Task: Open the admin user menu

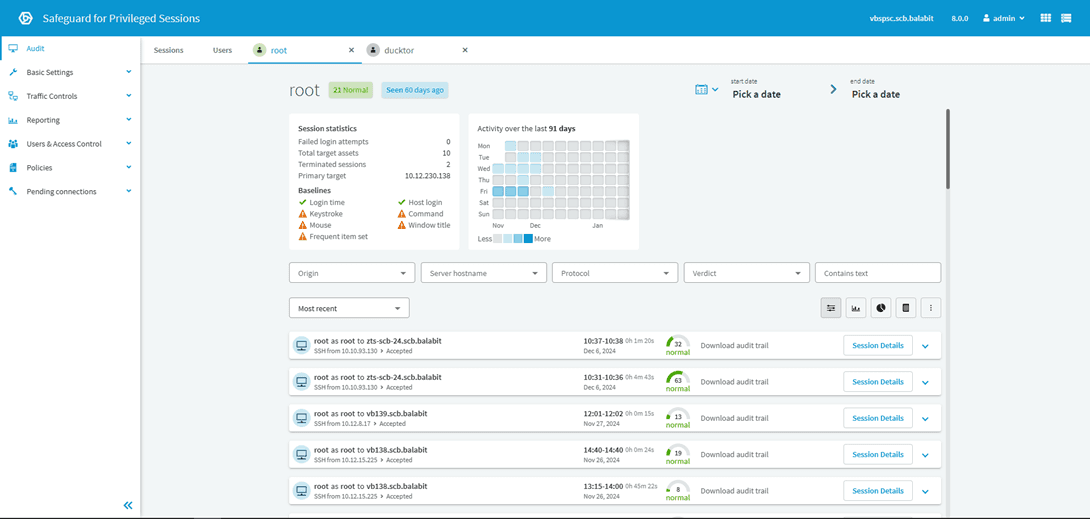Action: [x=1004, y=19]
